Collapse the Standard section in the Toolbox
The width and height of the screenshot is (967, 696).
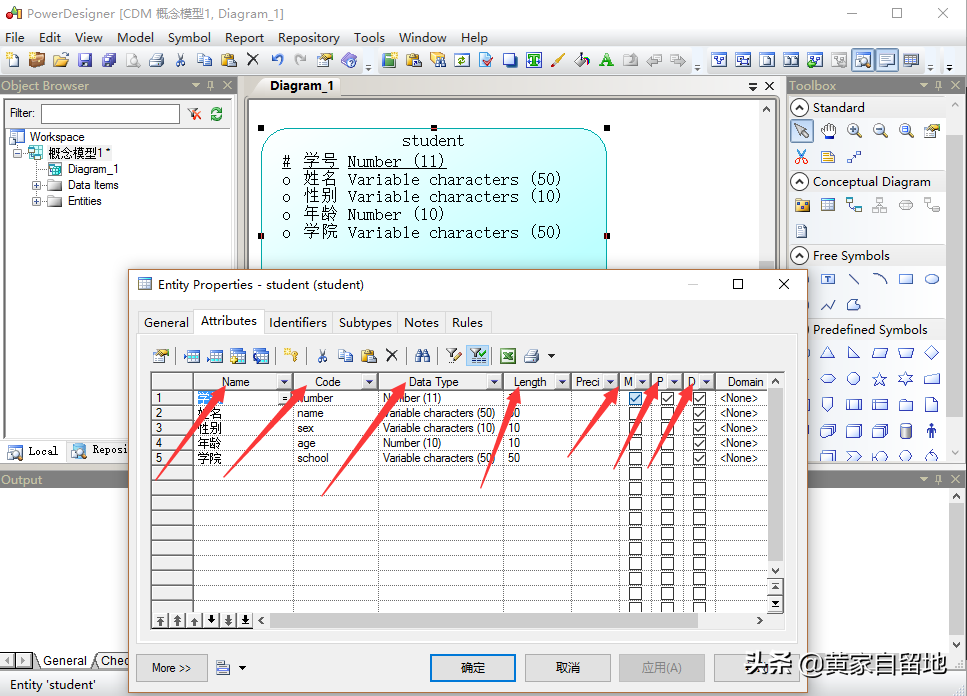(x=799, y=107)
